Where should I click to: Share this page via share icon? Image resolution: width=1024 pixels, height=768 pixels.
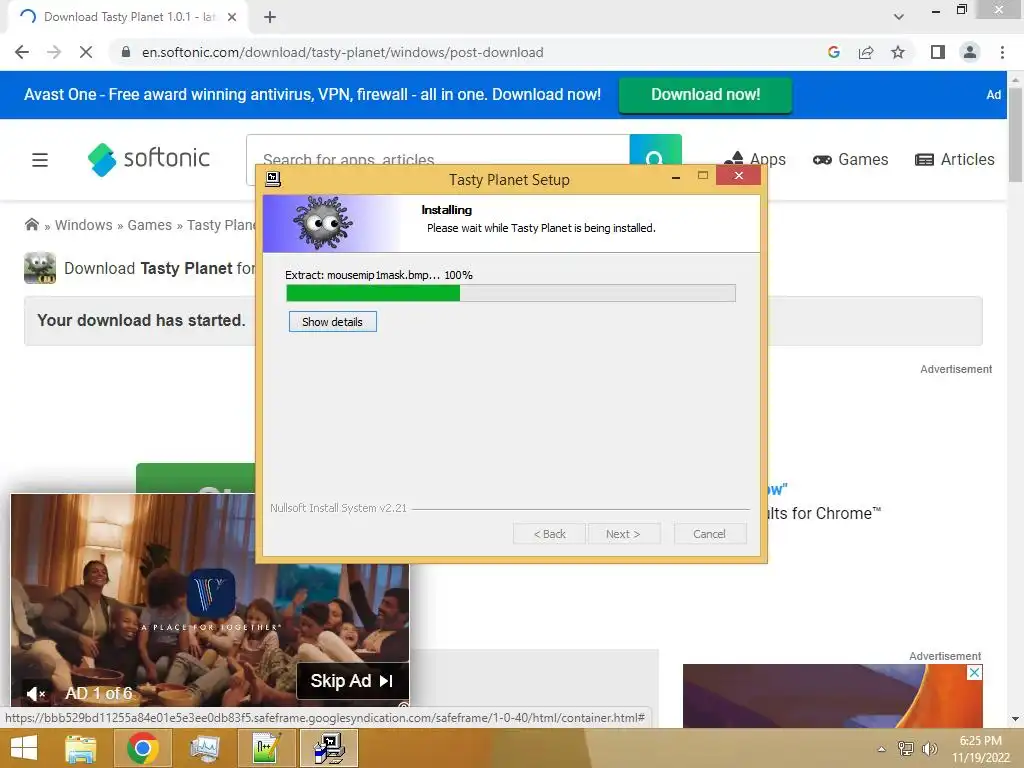tap(866, 52)
